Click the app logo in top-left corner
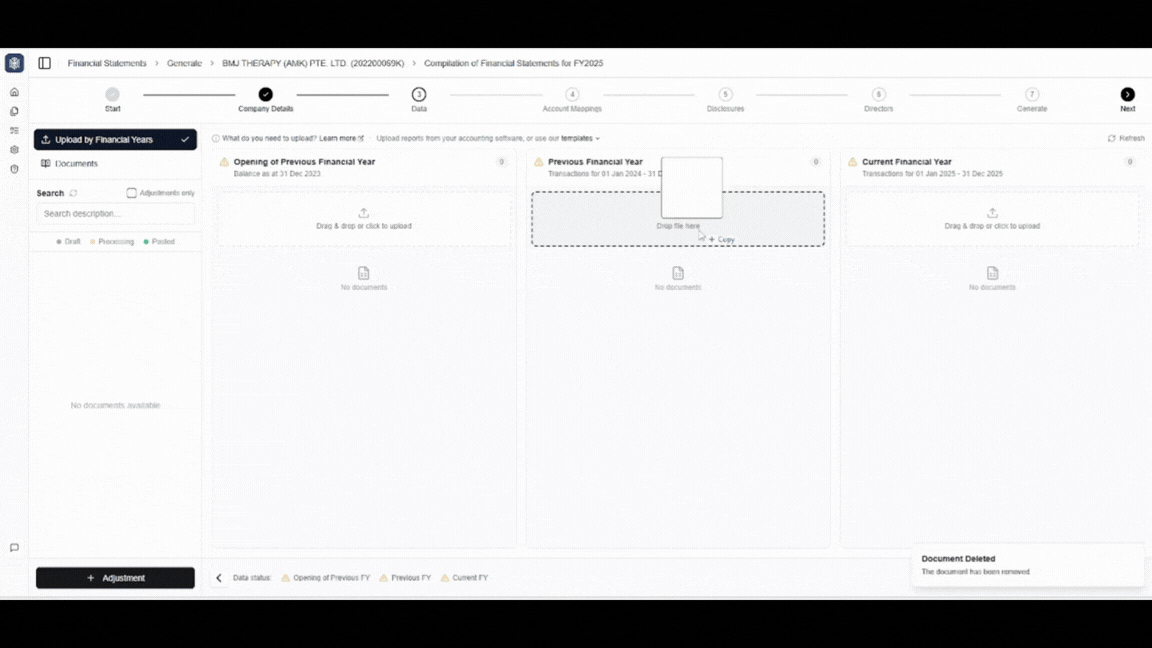Image resolution: width=1152 pixels, height=648 pixels. point(14,63)
